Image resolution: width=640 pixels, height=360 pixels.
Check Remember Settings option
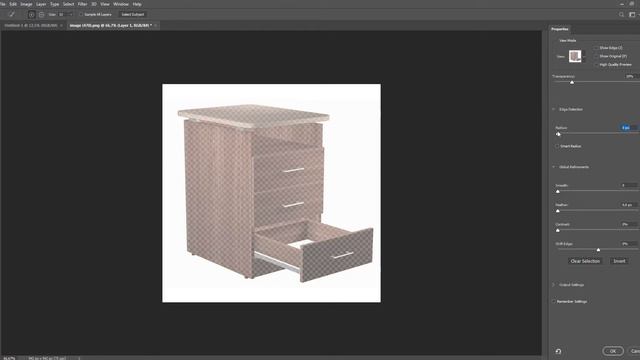click(554, 302)
